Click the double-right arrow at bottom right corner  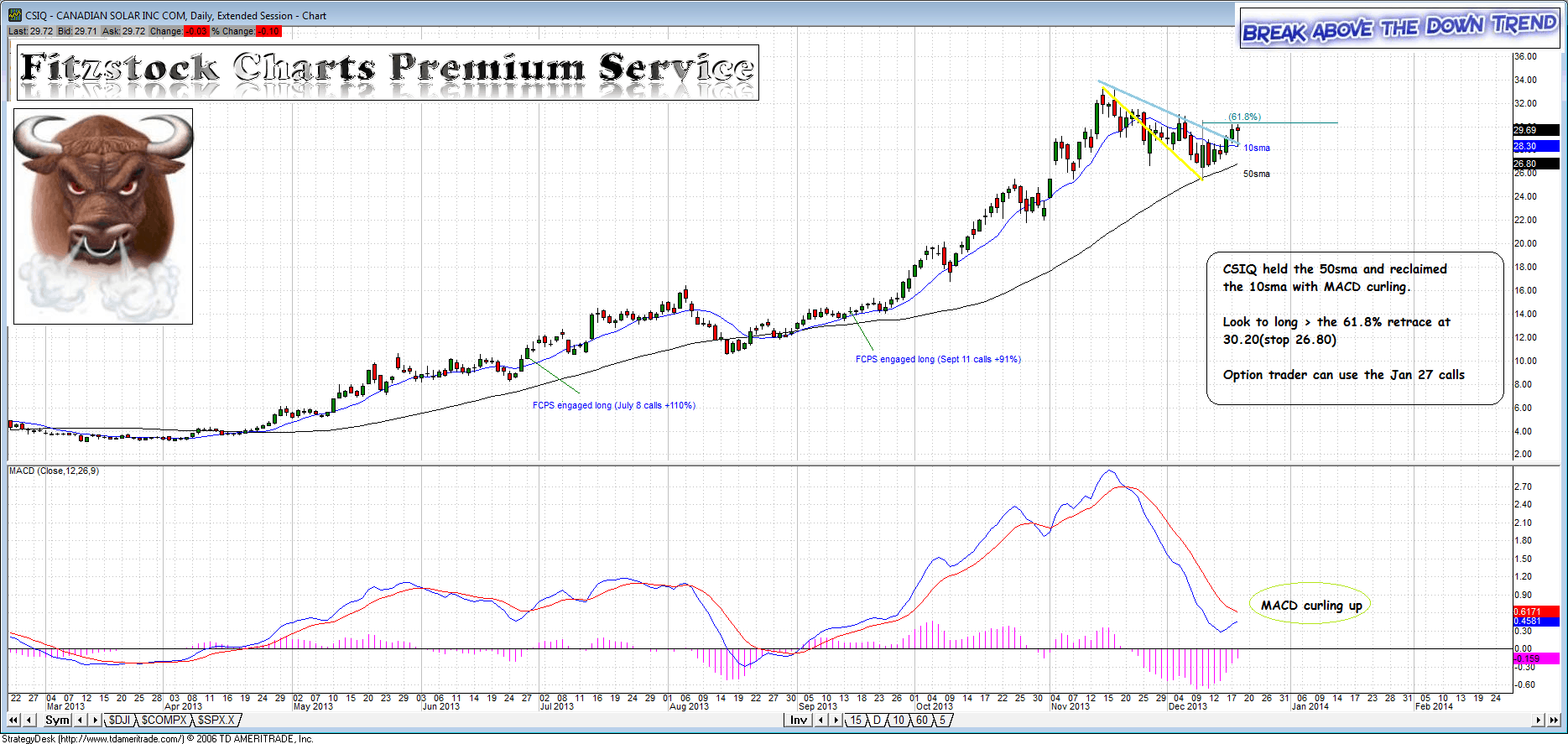pyautogui.click(x=1554, y=721)
